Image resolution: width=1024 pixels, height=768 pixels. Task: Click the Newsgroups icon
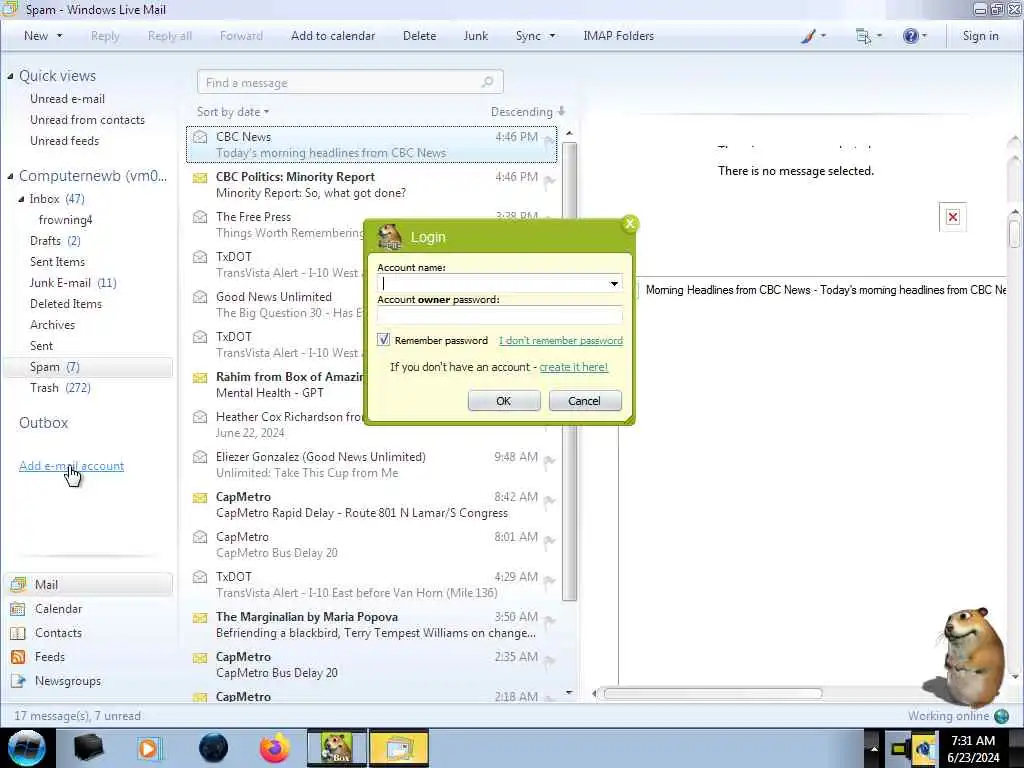point(18,681)
